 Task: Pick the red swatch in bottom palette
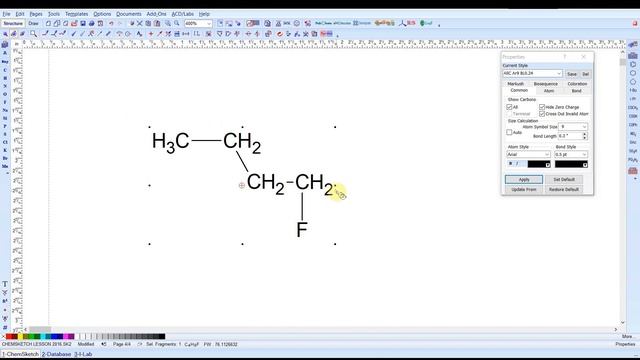[x=9, y=336]
